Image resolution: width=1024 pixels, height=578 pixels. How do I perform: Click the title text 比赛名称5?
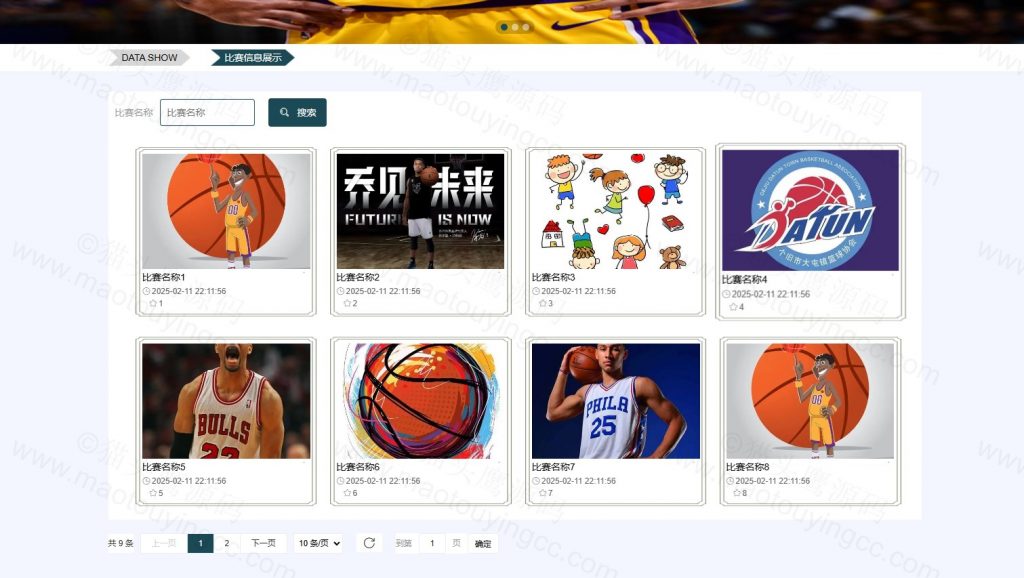(163, 467)
